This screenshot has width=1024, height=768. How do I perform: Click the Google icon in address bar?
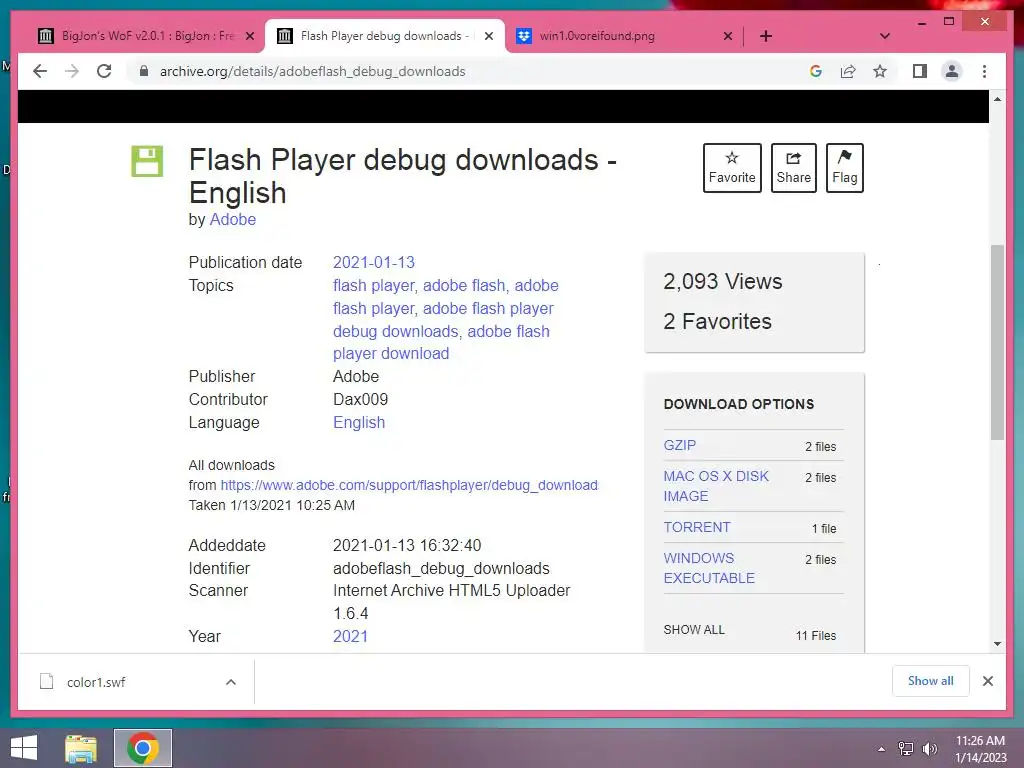[x=816, y=71]
